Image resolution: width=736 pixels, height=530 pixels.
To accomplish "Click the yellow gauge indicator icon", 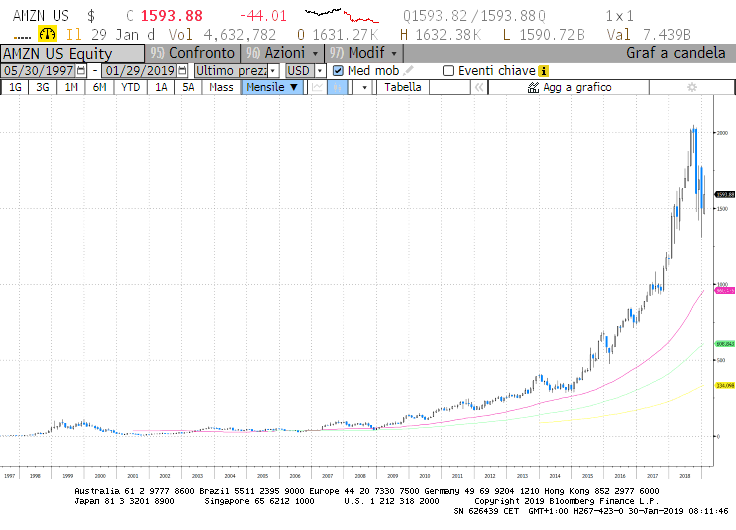I will (x=47, y=34).
